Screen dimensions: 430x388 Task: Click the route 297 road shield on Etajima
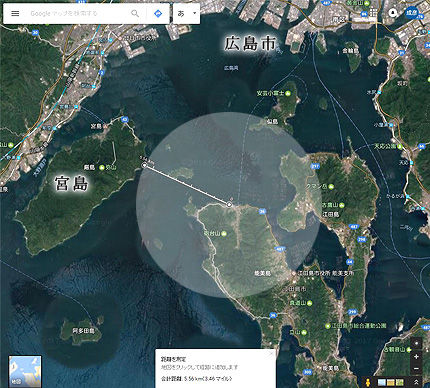315,166
